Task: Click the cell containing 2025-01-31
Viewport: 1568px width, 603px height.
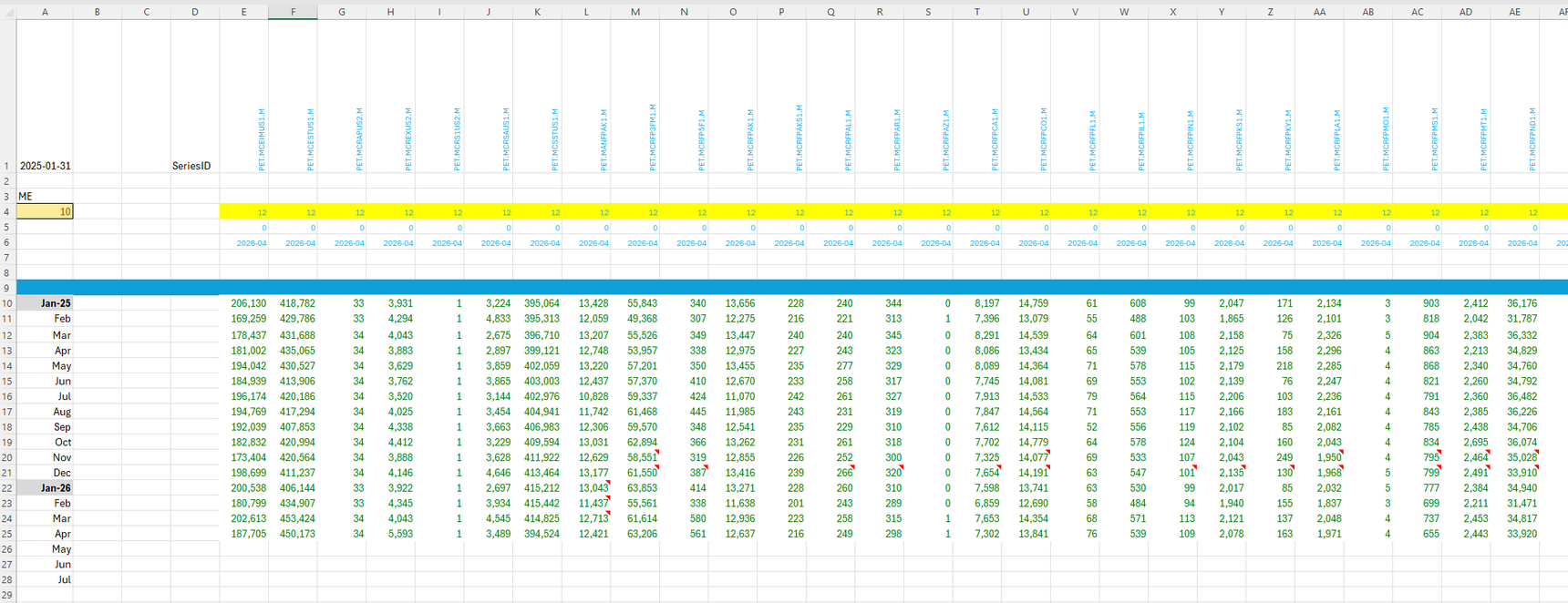Action: pos(45,166)
